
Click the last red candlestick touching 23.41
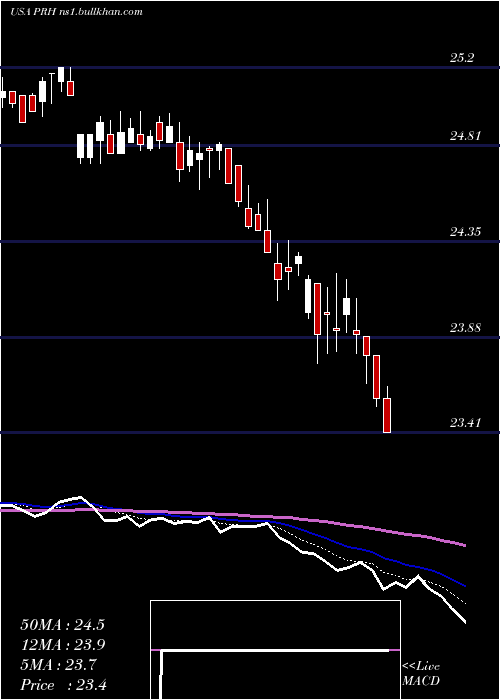point(387,415)
